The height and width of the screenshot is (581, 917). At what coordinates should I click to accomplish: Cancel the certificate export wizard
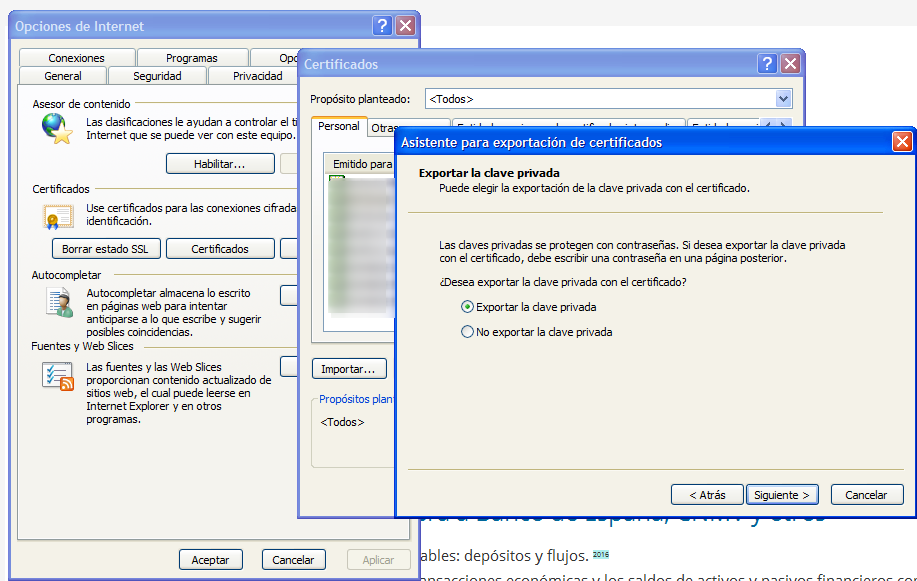tap(867, 494)
